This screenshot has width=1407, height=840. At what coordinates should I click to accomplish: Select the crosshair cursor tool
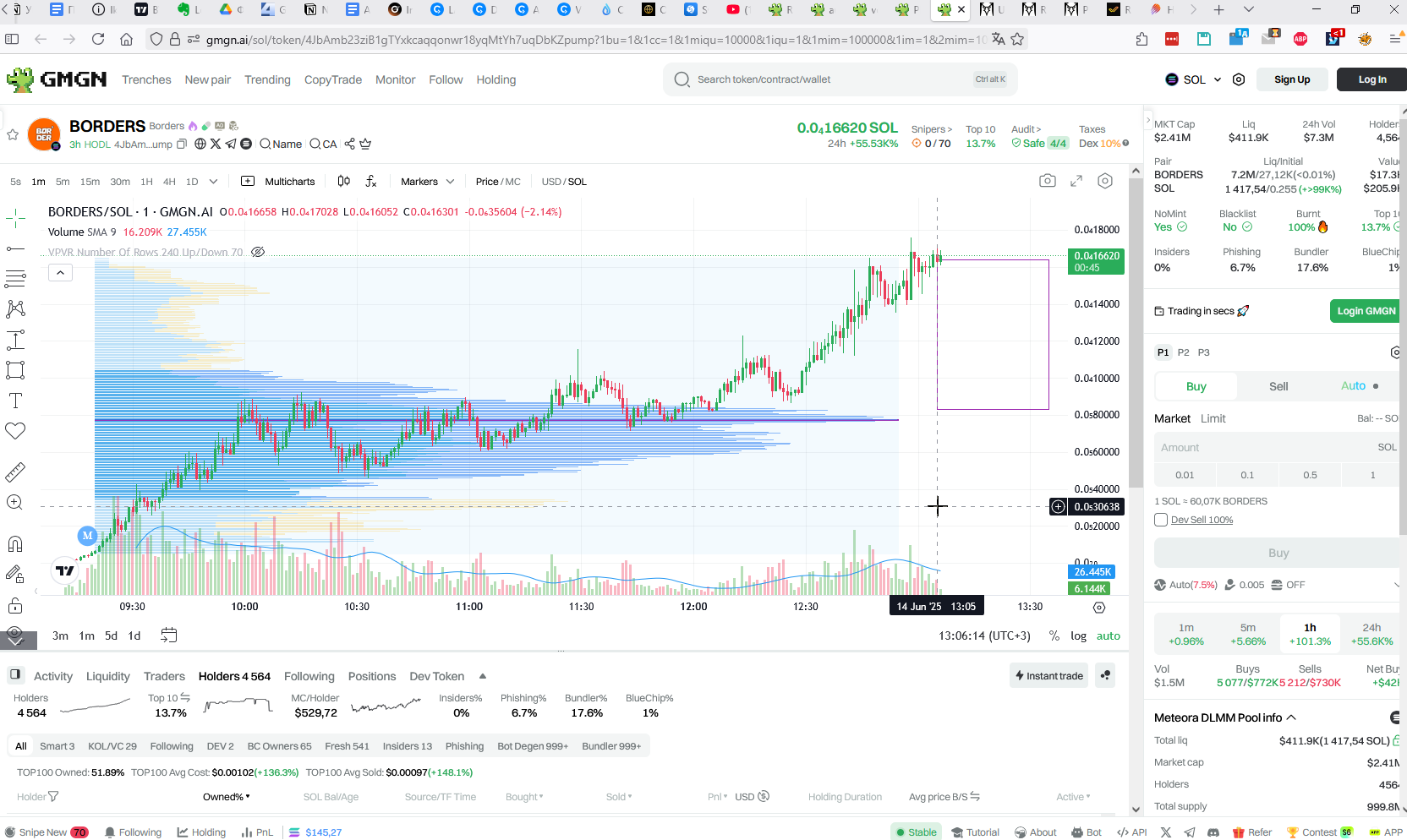[15, 219]
